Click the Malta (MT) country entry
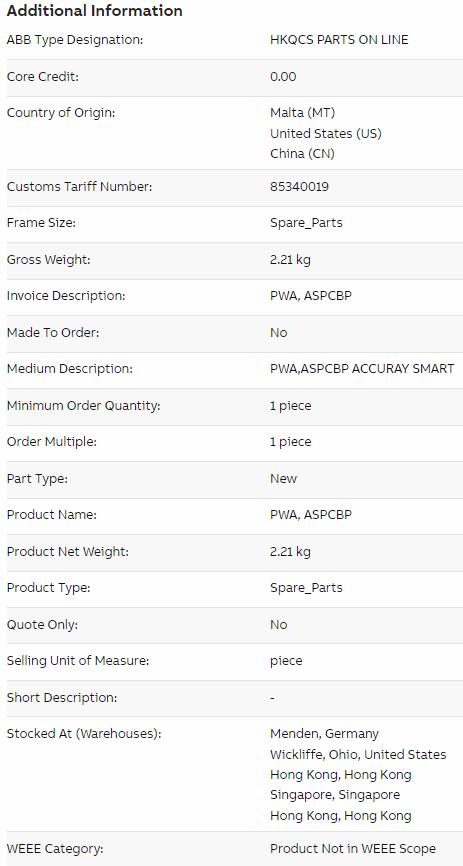The image size is (463, 866). point(303,113)
